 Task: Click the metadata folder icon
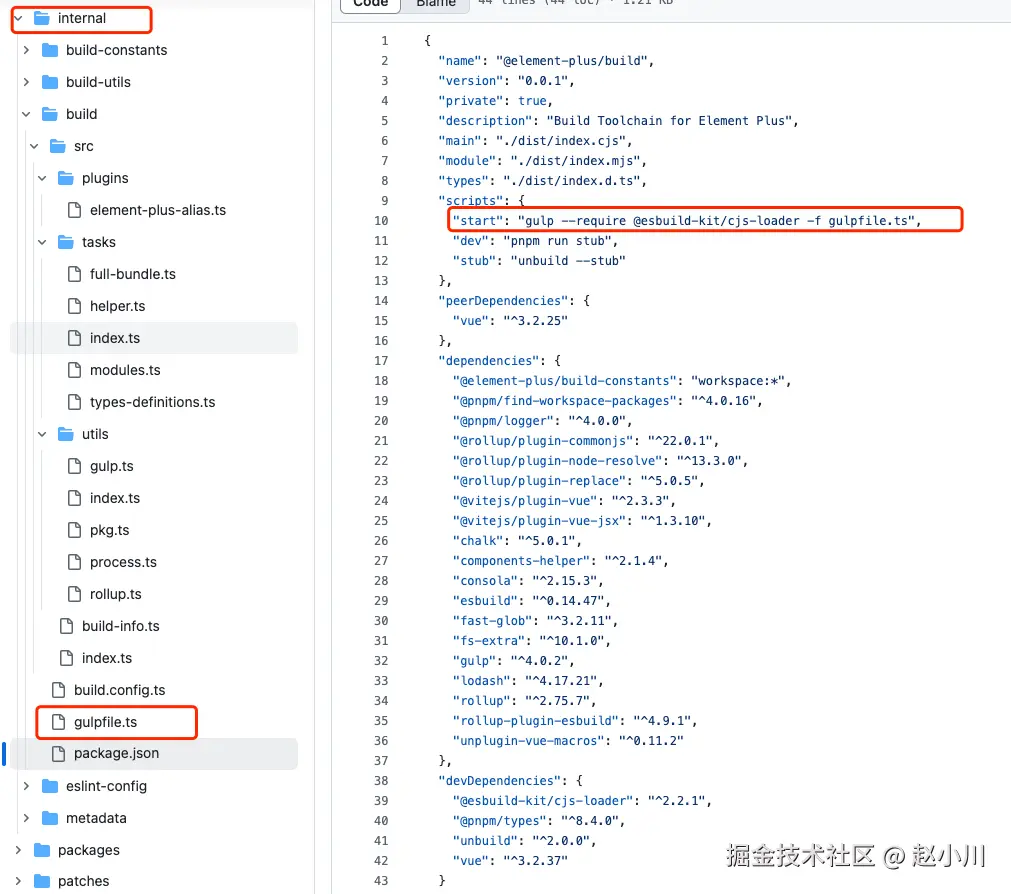click(x=50, y=818)
